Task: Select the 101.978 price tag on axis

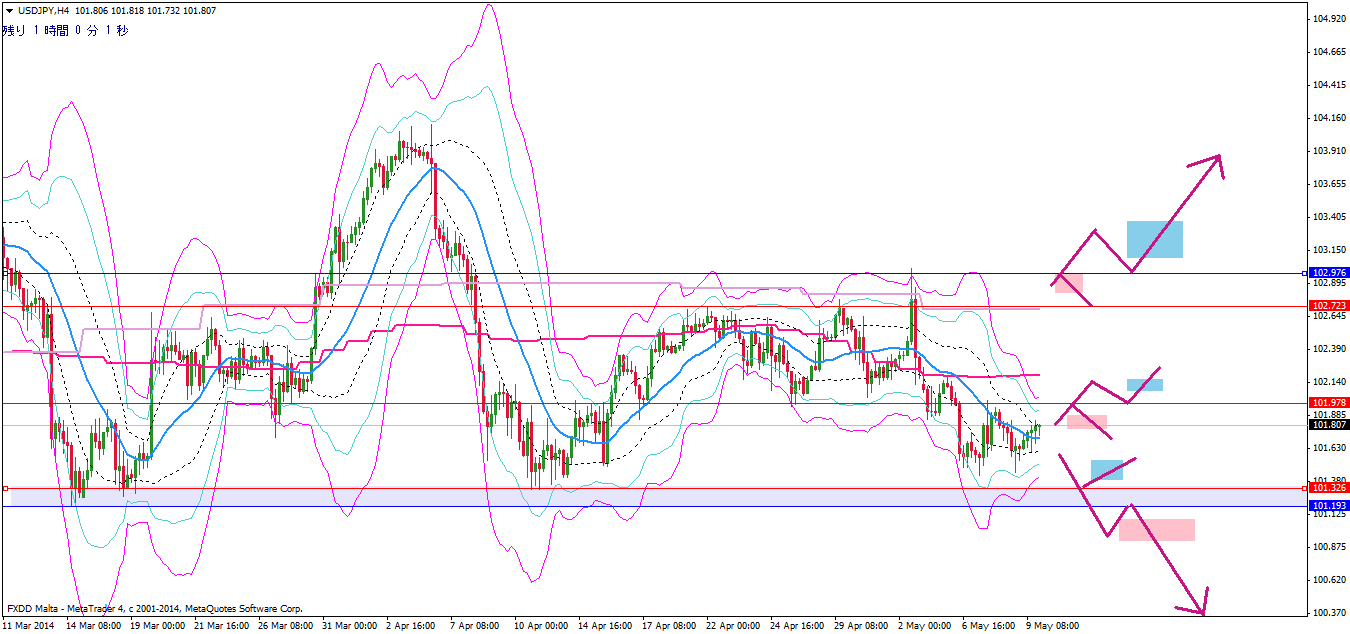Action: (x=1329, y=403)
